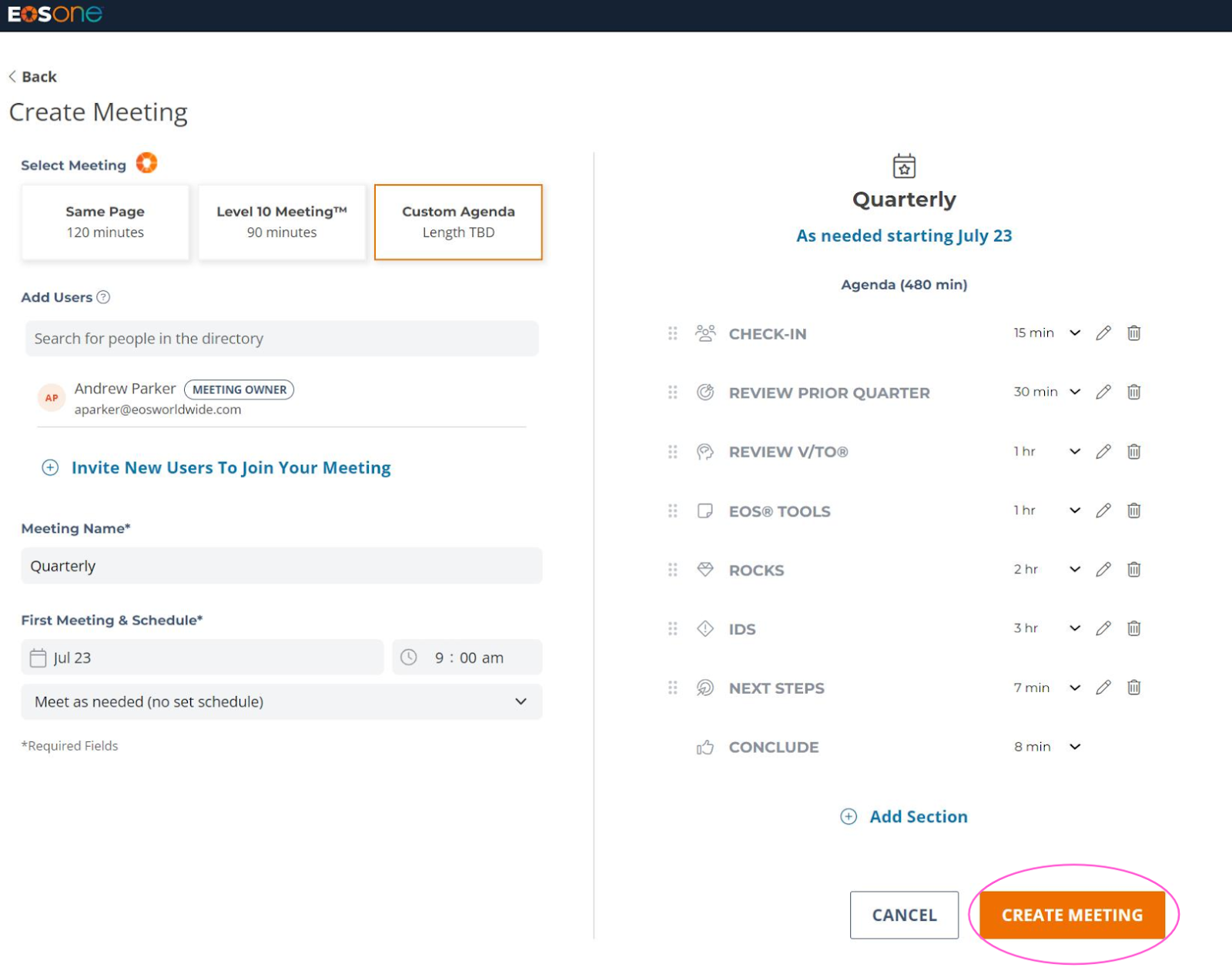
Task: Click As needed starting July 23 link
Action: (904, 236)
